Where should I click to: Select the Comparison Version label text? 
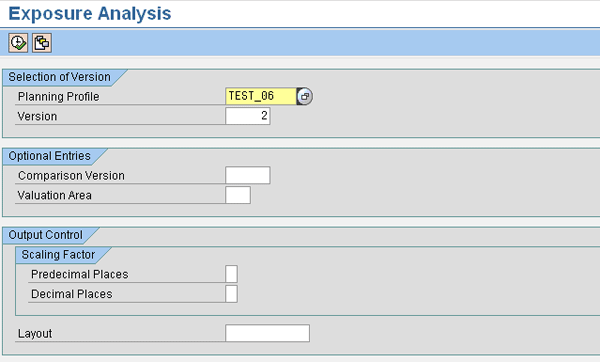click(x=71, y=176)
